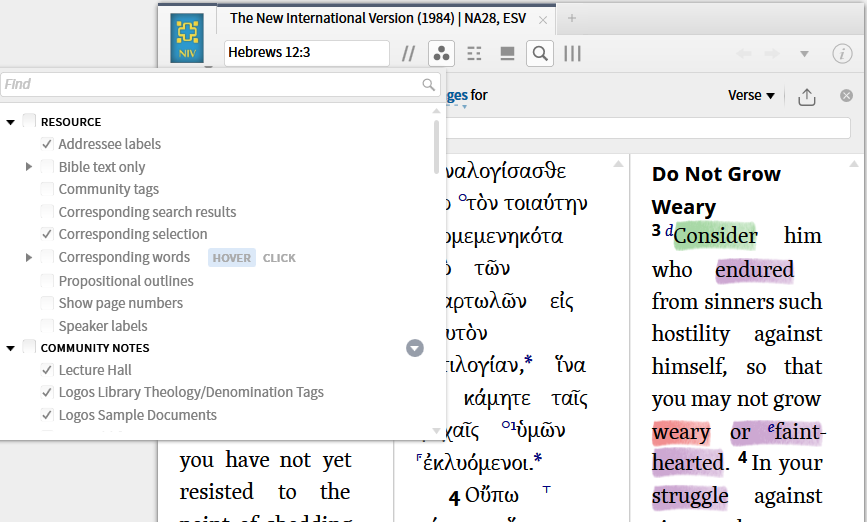The image size is (867, 522).
Task: Collapse the COMMUNITY NOTES section
Action: (11, 348)
